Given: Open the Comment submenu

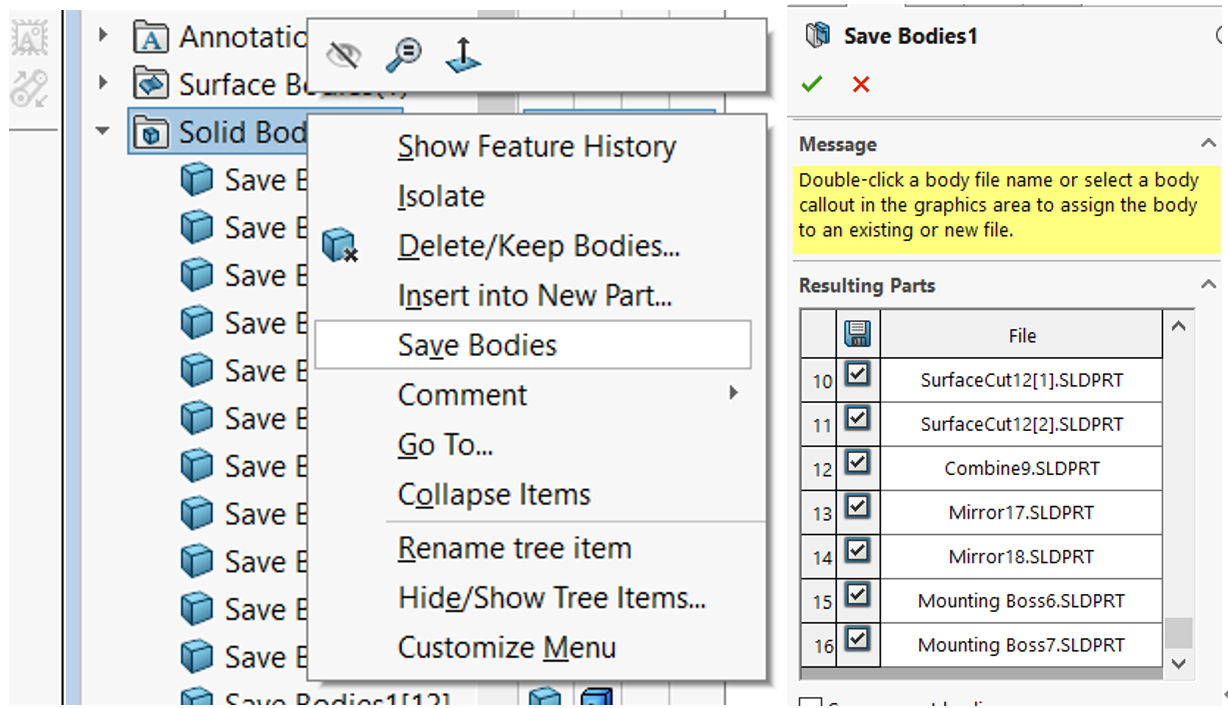Looking at the screenshot, I should coord(462,395).
